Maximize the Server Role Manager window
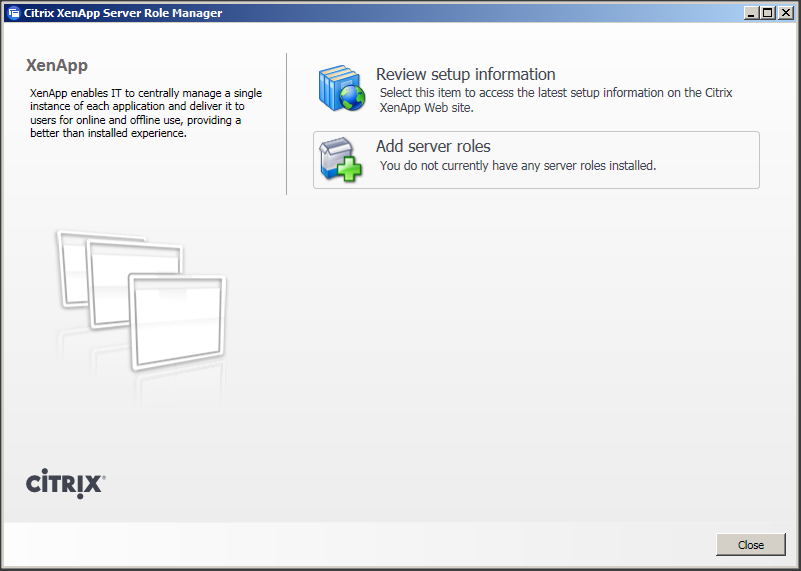The height and width of the screenshot is (571, 801). pyautogui.click(x=768, y=13)
